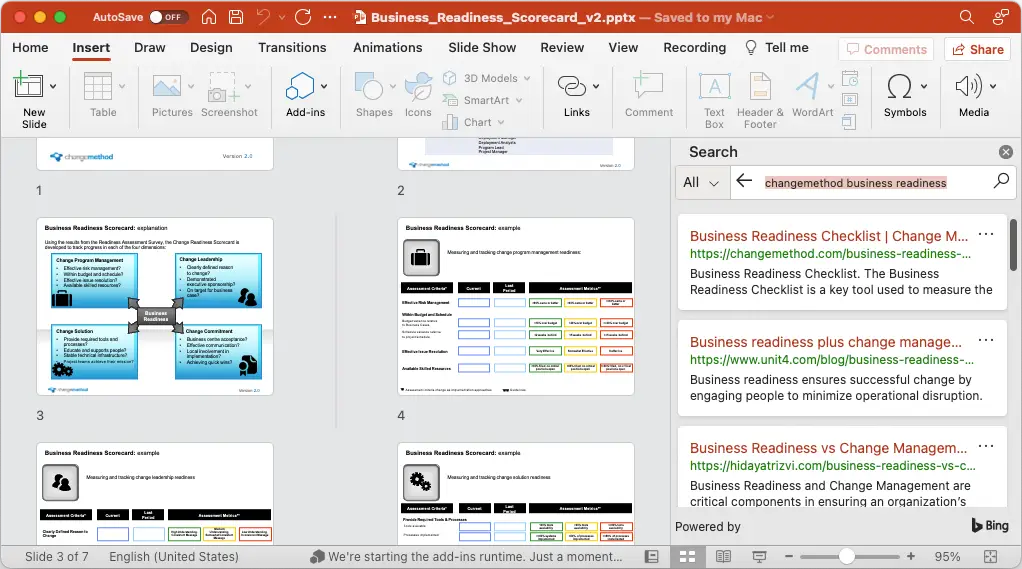The width and height of the screenshot is (1022, 569).
Task: Click the Save disk icon
Action: click(236, 17)
